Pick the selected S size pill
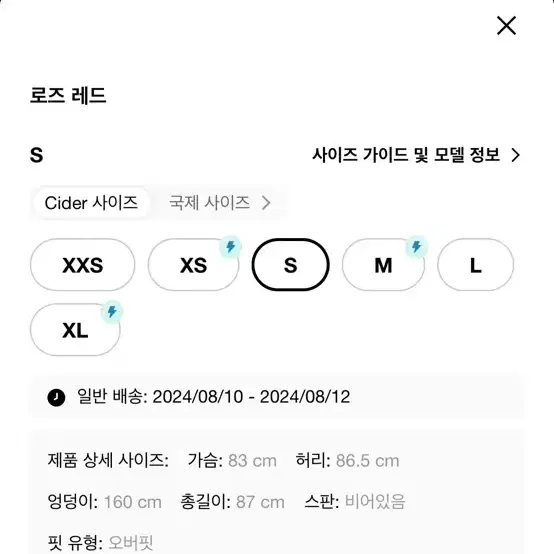Image resolution: width=554 pixels, height=554 pixels. click(x=290, y=265)
